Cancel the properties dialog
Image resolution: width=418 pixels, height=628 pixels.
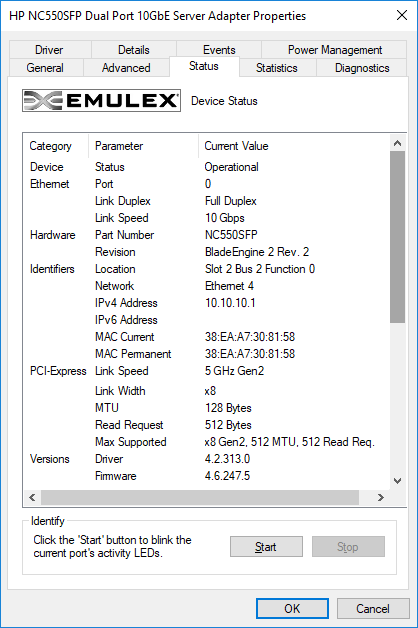click(x=373, y=609)
